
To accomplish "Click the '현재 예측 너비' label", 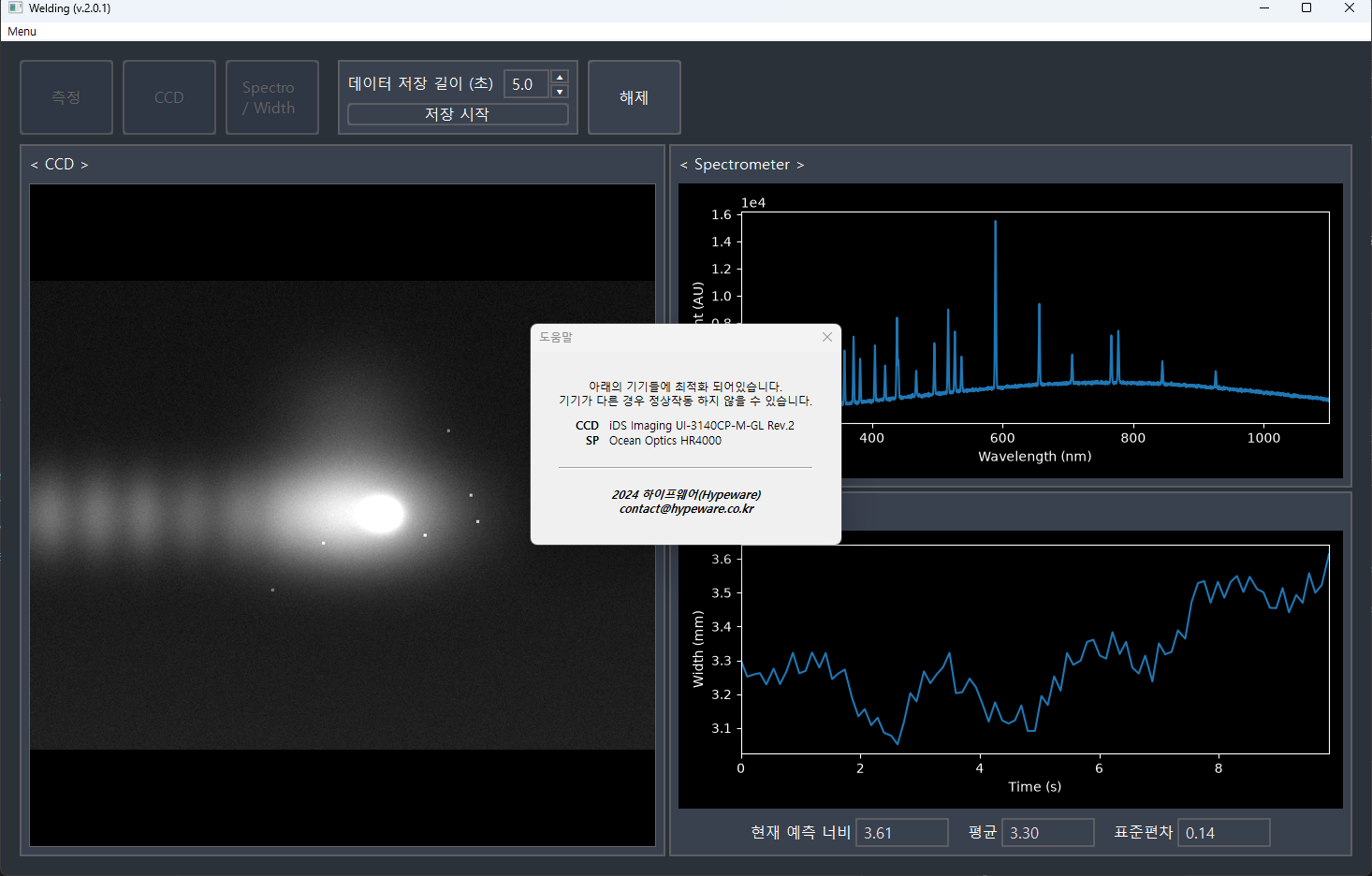I will [800, 832].
